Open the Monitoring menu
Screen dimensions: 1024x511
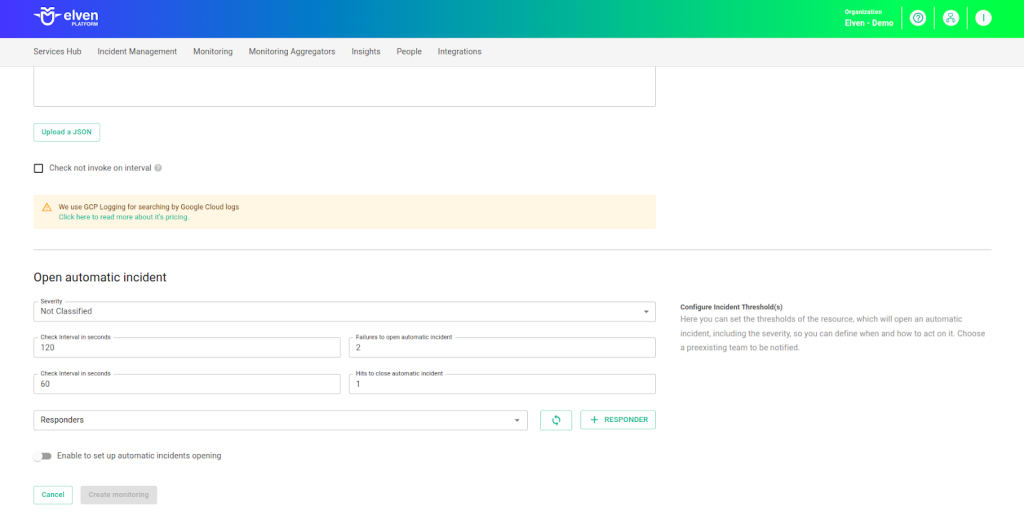(x=213, y=52)
